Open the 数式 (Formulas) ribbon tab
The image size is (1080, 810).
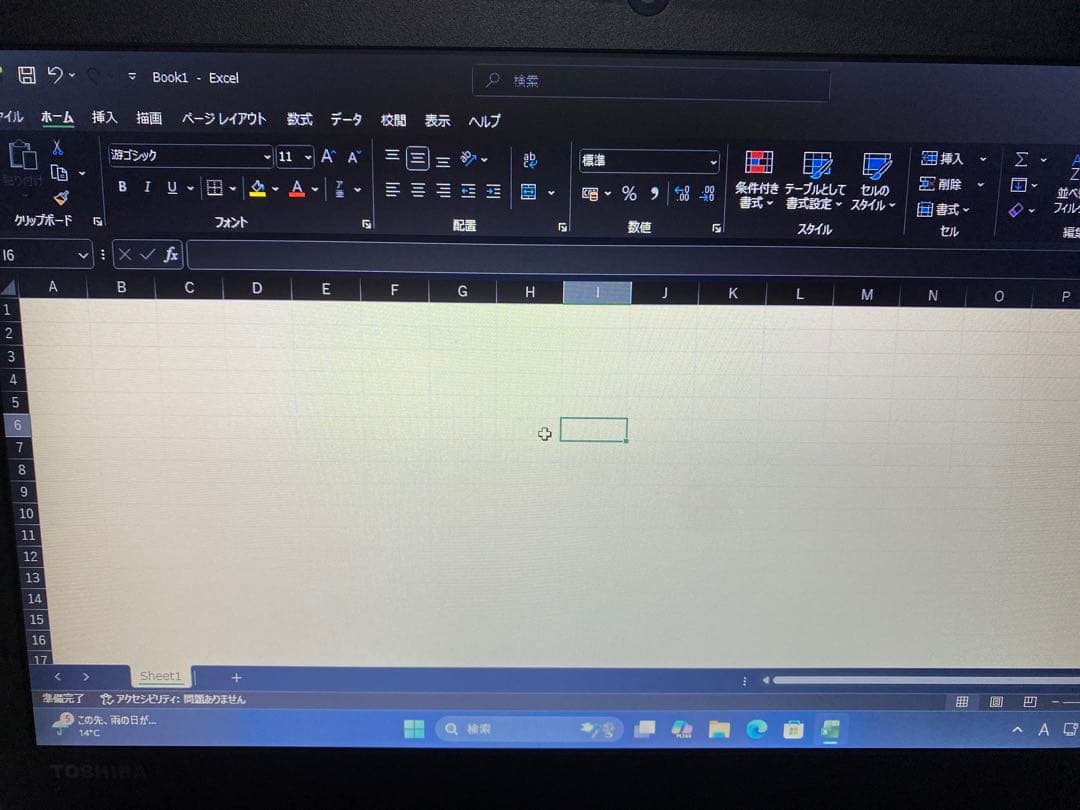(x=299, y=119)
